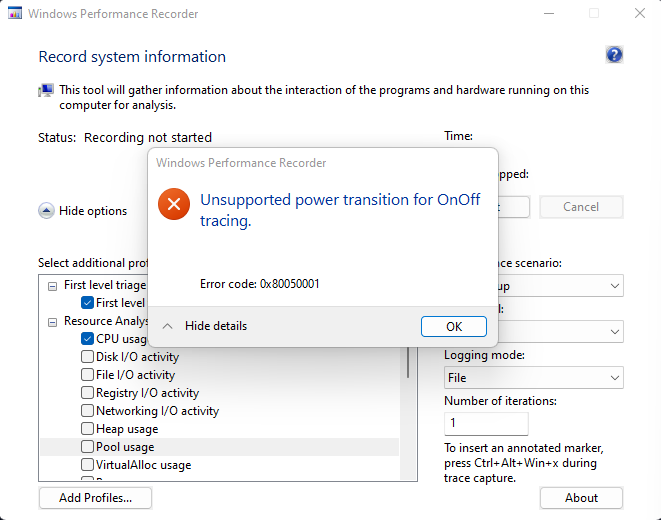The width and height of the screenshot is (661, 520).
Task: Click the 'Recording not started' status text
Action: click(148, 137)
